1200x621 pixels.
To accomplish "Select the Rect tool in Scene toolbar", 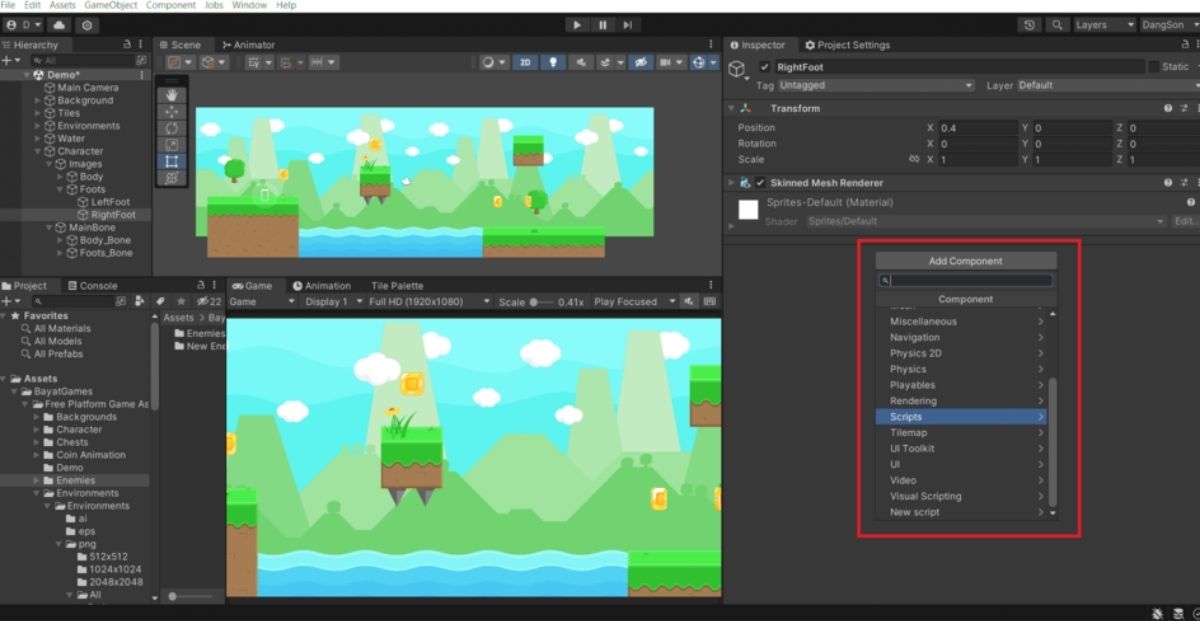I will coord(171,161).
